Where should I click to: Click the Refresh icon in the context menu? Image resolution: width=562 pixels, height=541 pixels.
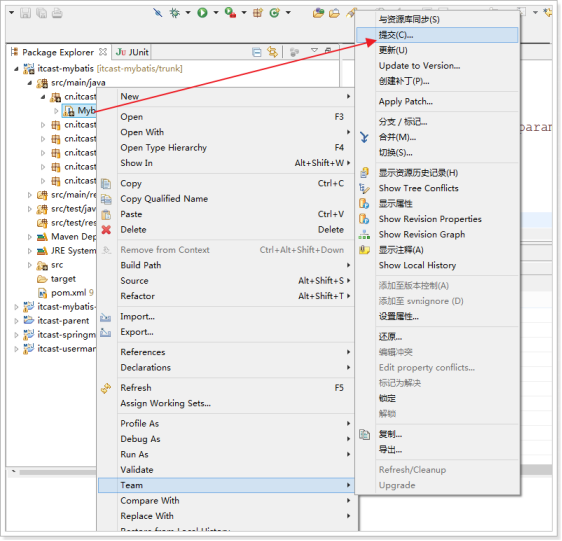(106, 388)
